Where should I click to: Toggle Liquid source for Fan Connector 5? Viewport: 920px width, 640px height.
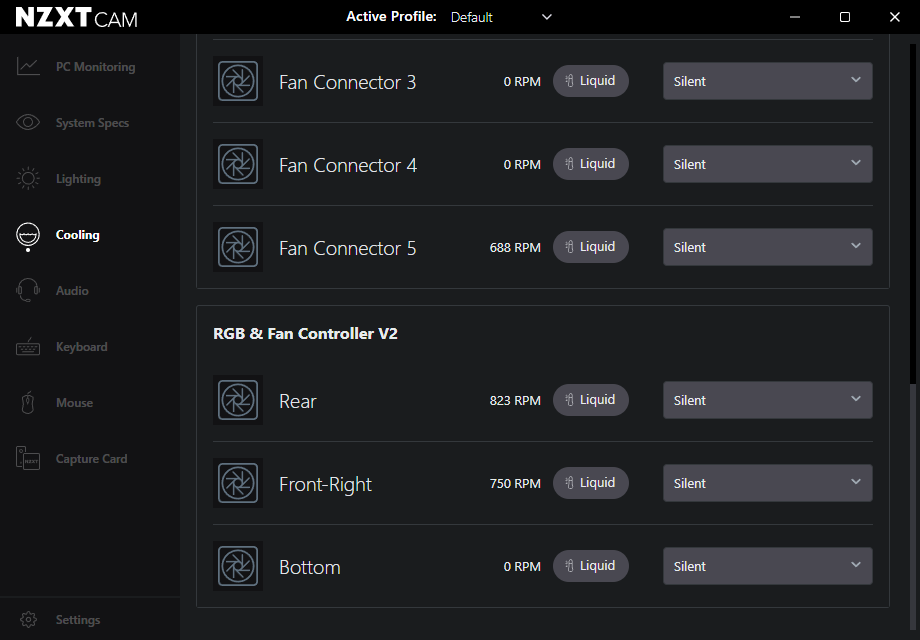coord(590,247)
